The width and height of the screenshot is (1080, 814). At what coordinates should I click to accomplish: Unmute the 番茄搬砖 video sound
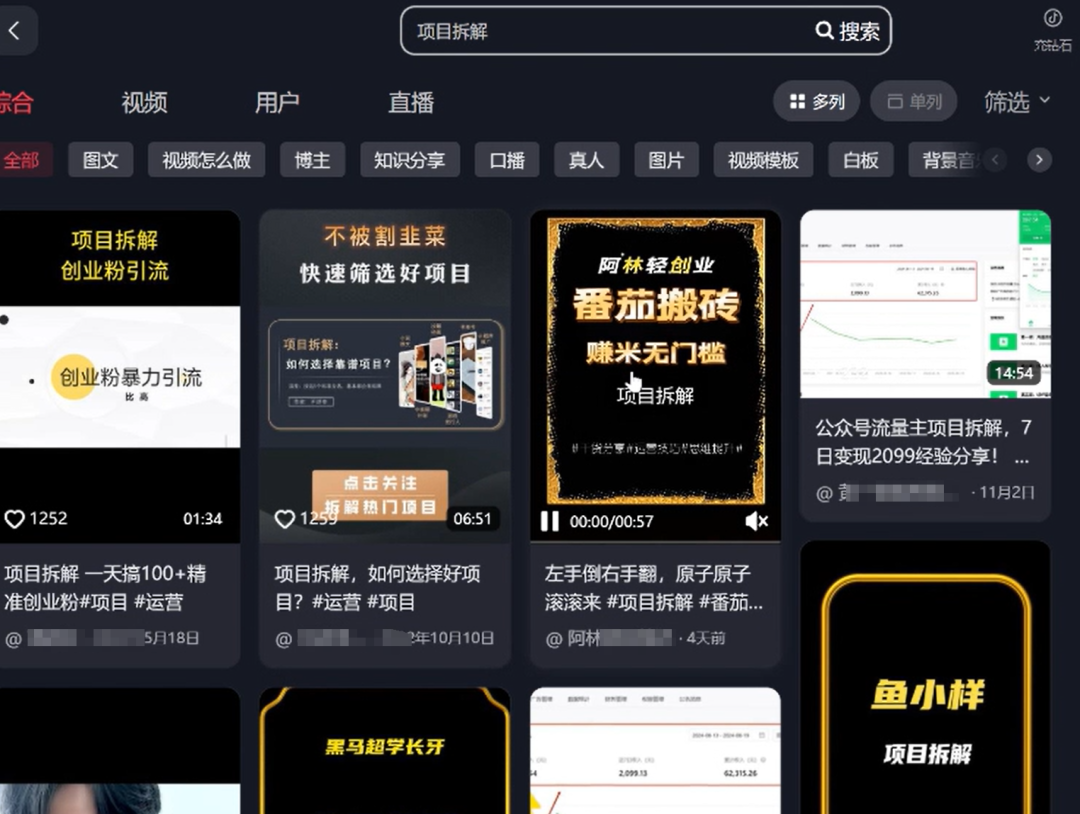click(756, 521)
